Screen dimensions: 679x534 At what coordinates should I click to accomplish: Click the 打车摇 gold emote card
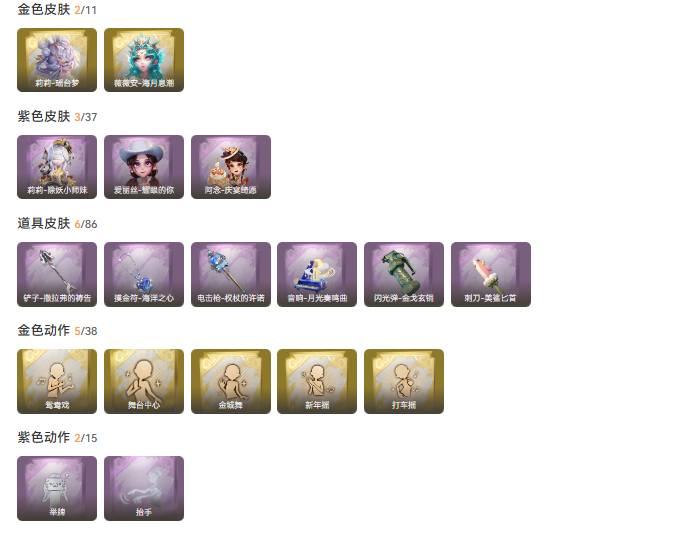[404, 381]
